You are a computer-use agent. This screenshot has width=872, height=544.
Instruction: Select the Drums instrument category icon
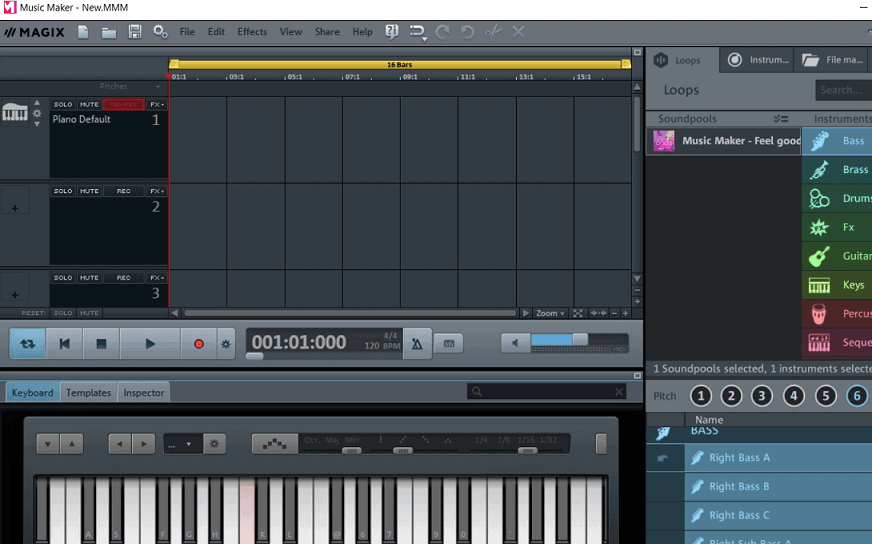[x=820, y=198]
